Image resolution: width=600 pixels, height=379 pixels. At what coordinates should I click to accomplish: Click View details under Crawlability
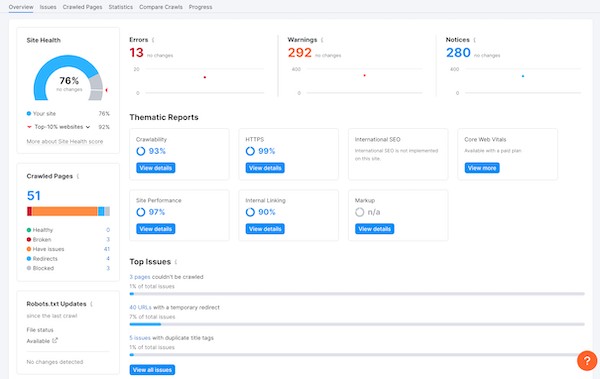coord(156,168)
